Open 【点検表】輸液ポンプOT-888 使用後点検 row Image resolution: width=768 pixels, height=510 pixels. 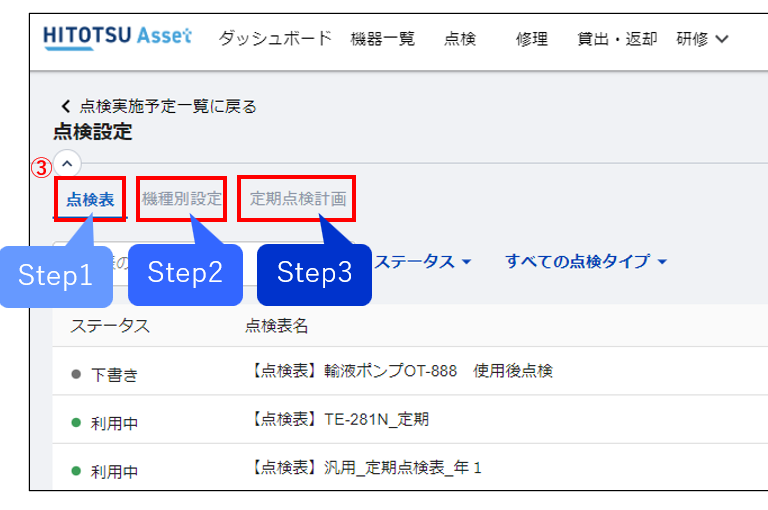pos(410,371)
